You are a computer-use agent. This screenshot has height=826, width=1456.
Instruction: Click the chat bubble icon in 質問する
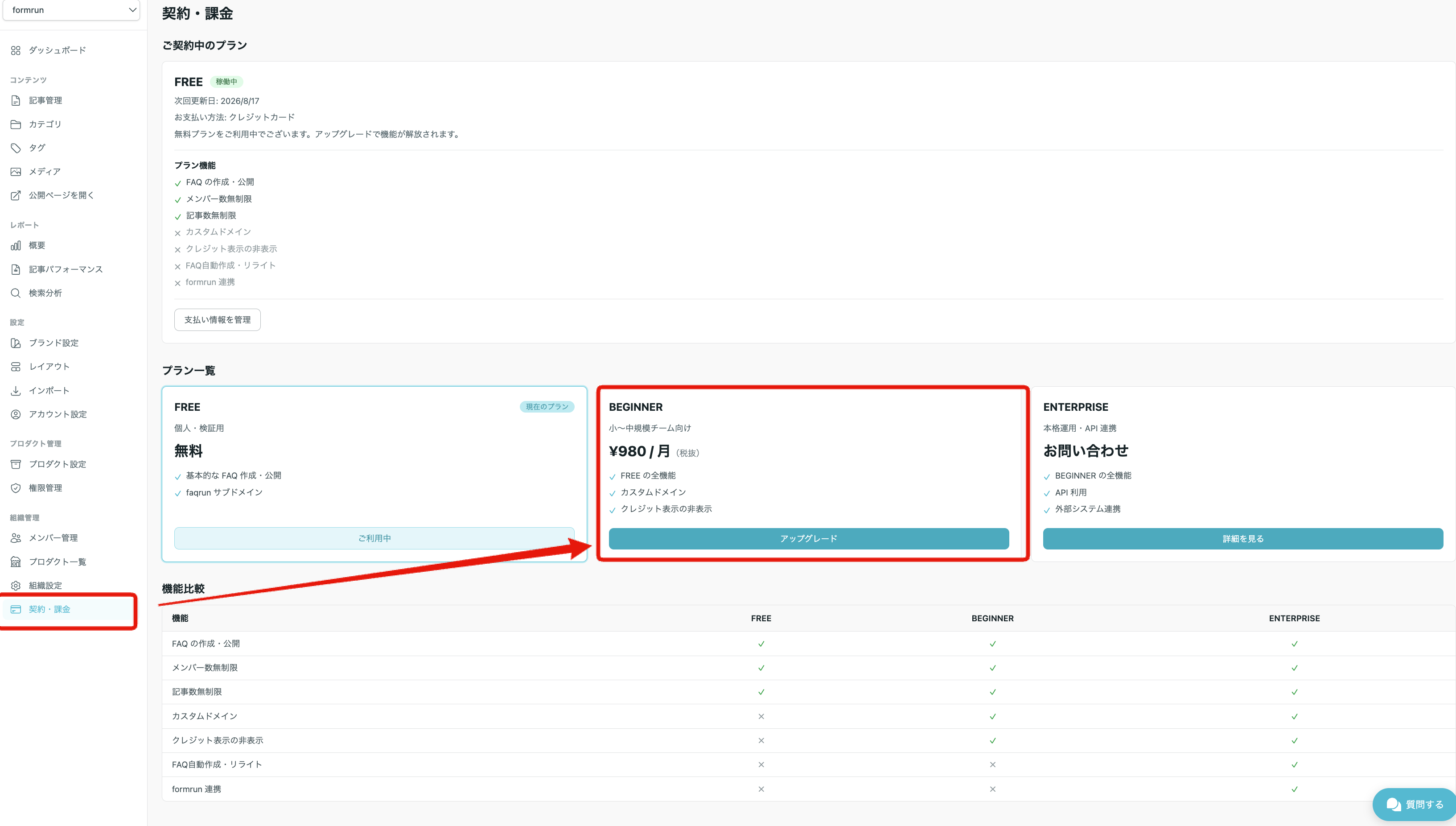coord(1393,805)
